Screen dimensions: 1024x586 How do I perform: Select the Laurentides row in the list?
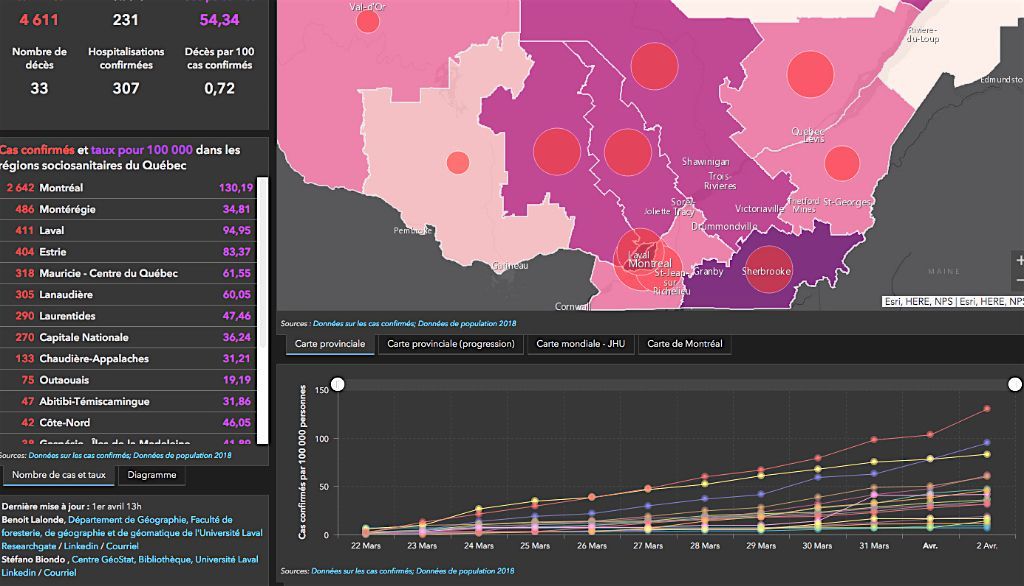[129, 316]
